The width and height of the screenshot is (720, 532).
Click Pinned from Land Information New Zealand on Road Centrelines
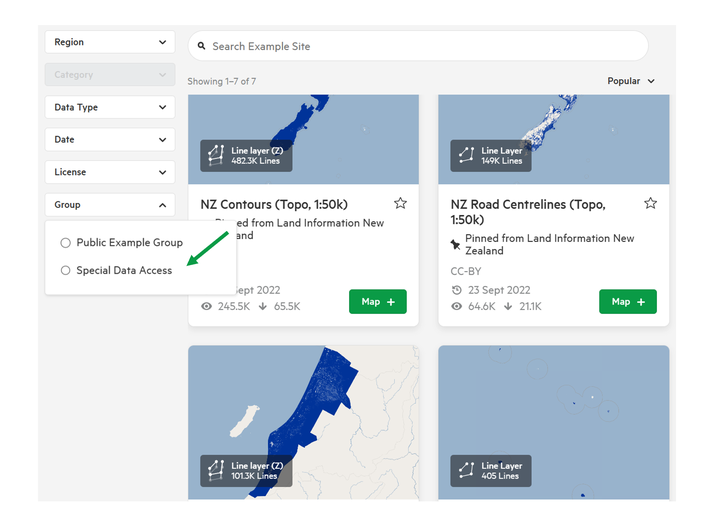549,244
